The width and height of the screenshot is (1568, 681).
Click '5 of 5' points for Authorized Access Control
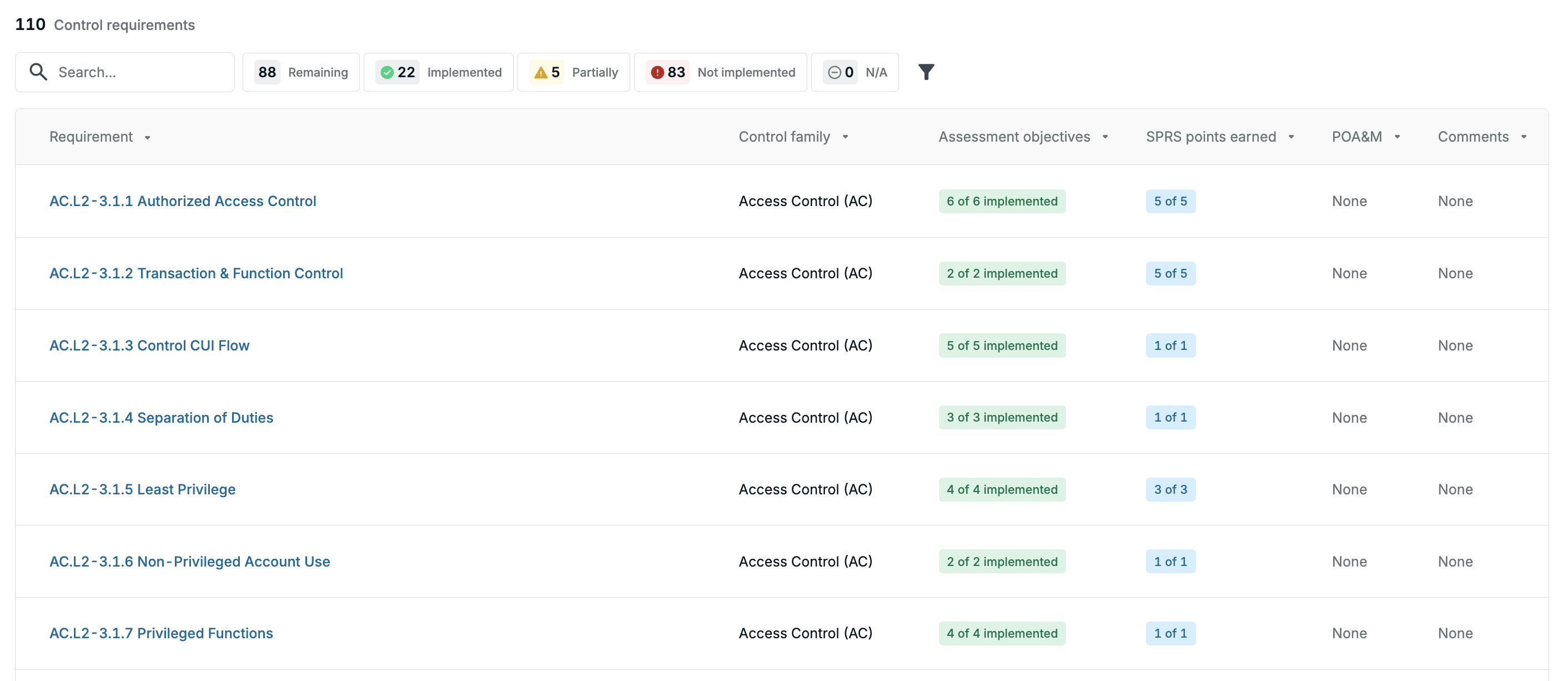click(1170, 201)
